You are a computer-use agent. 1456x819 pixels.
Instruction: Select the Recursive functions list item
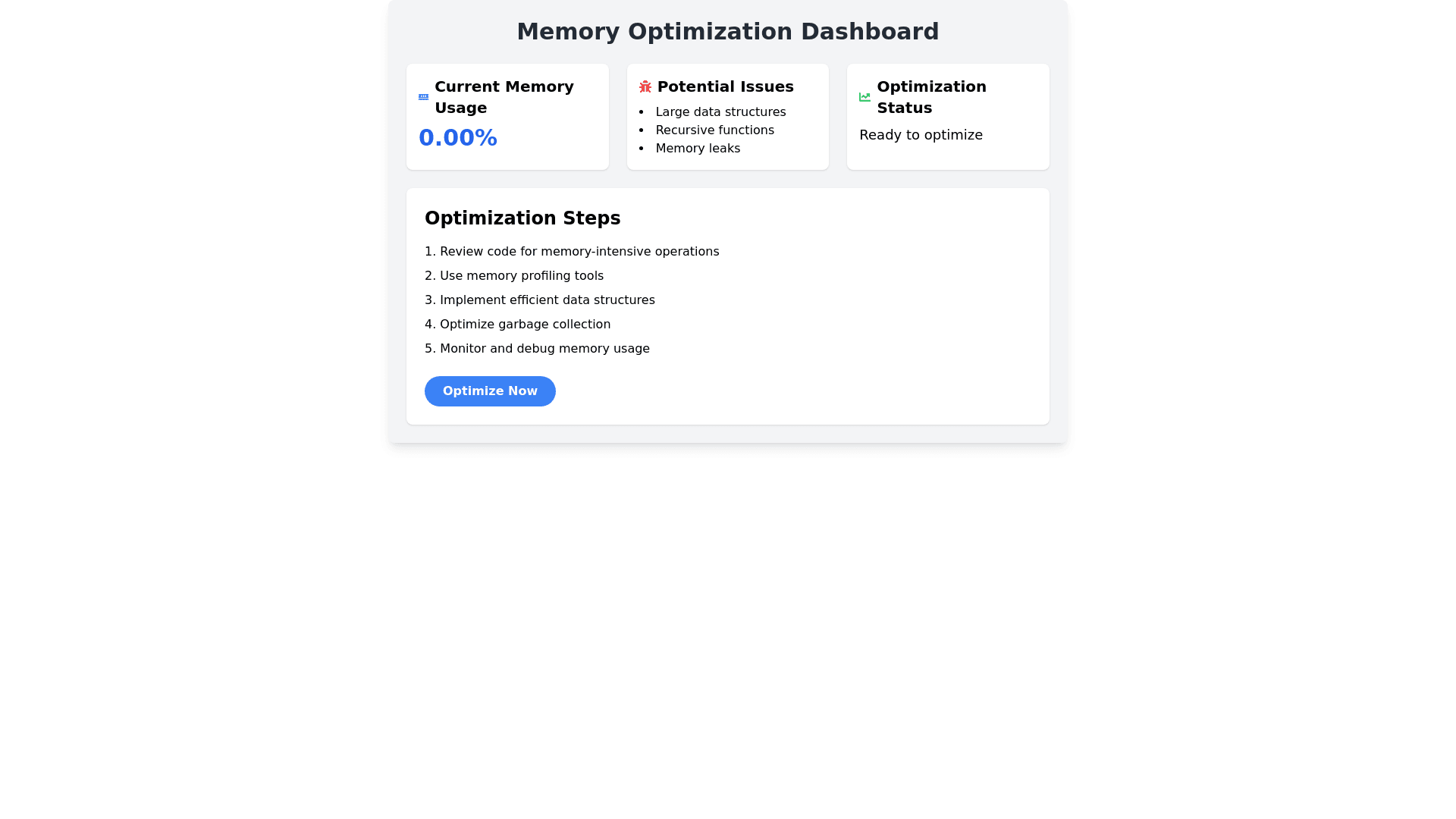[714, 130]
